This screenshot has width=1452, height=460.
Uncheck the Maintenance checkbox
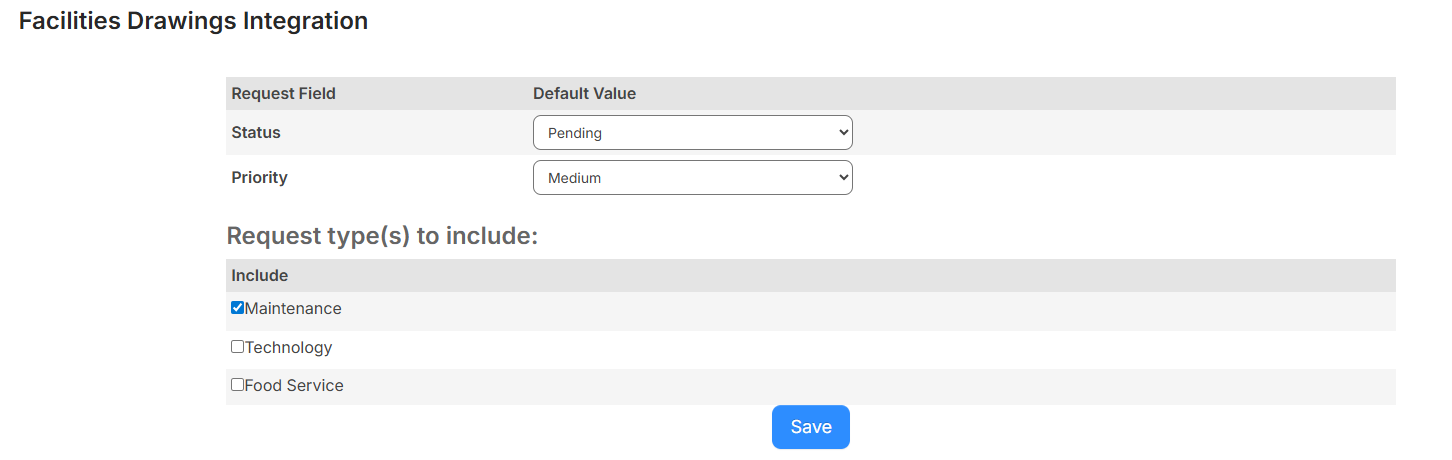(237, 308)
